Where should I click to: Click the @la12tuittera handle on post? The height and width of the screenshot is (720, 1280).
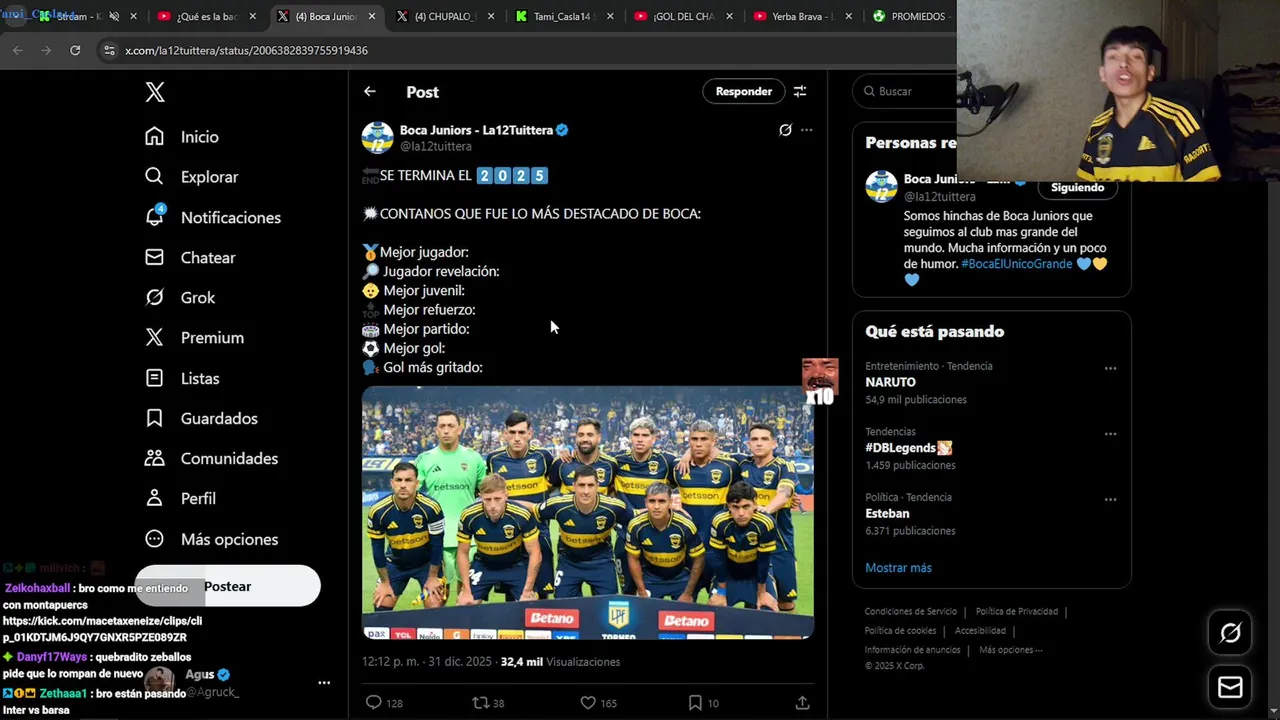point(436,146)
